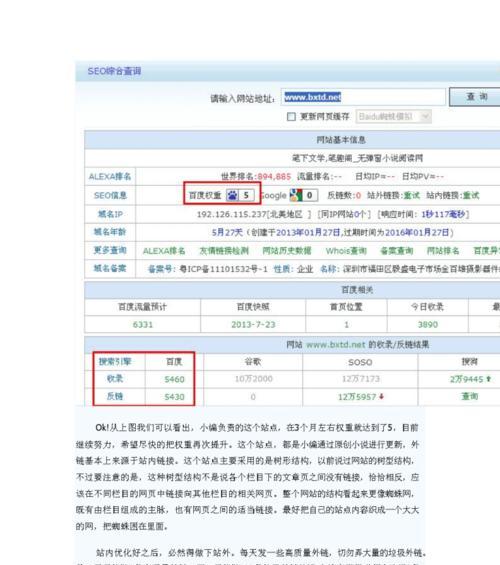Click the 企业 nature link
This screenshot has width=500, height=565.
pos(305,269)
